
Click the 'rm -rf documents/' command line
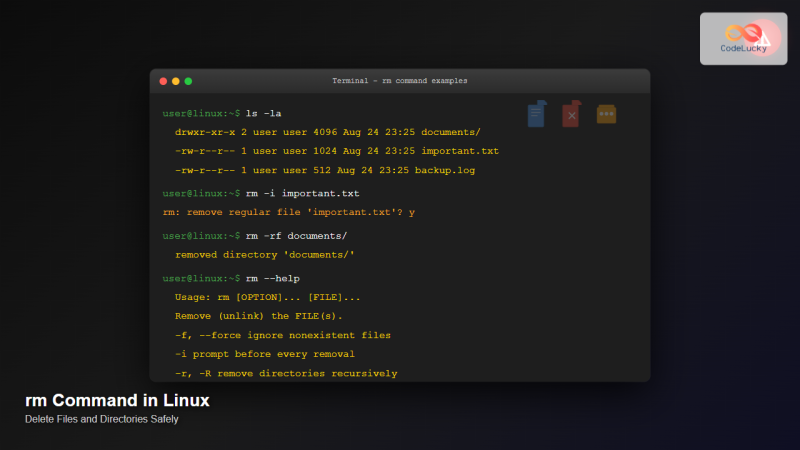click(296, 236)
